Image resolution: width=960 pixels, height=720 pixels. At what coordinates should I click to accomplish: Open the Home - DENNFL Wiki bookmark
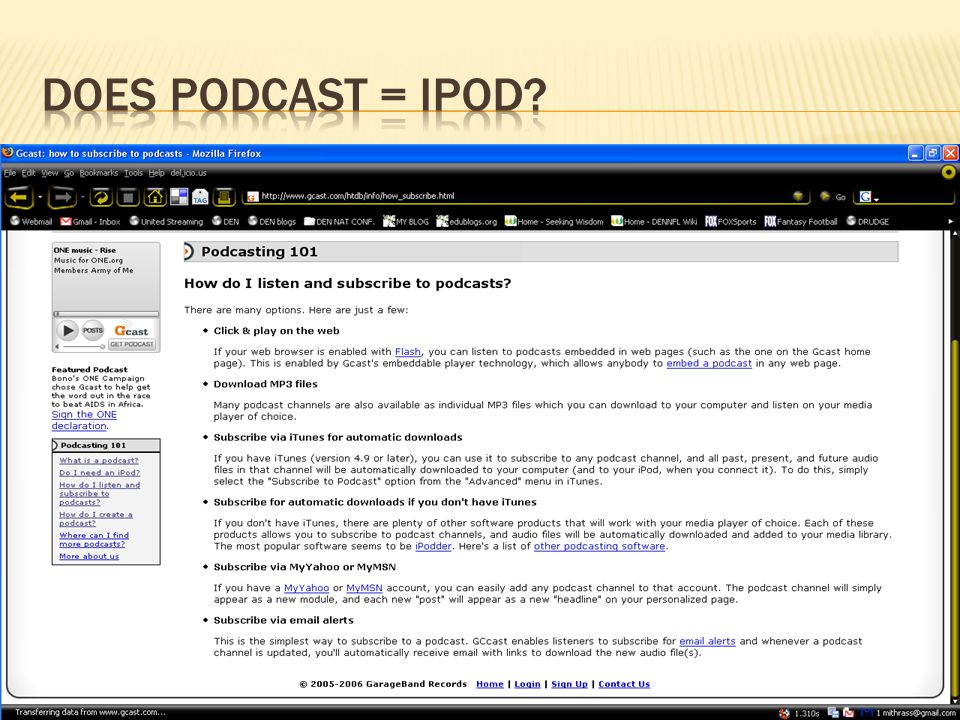click(x=654, y=222)
